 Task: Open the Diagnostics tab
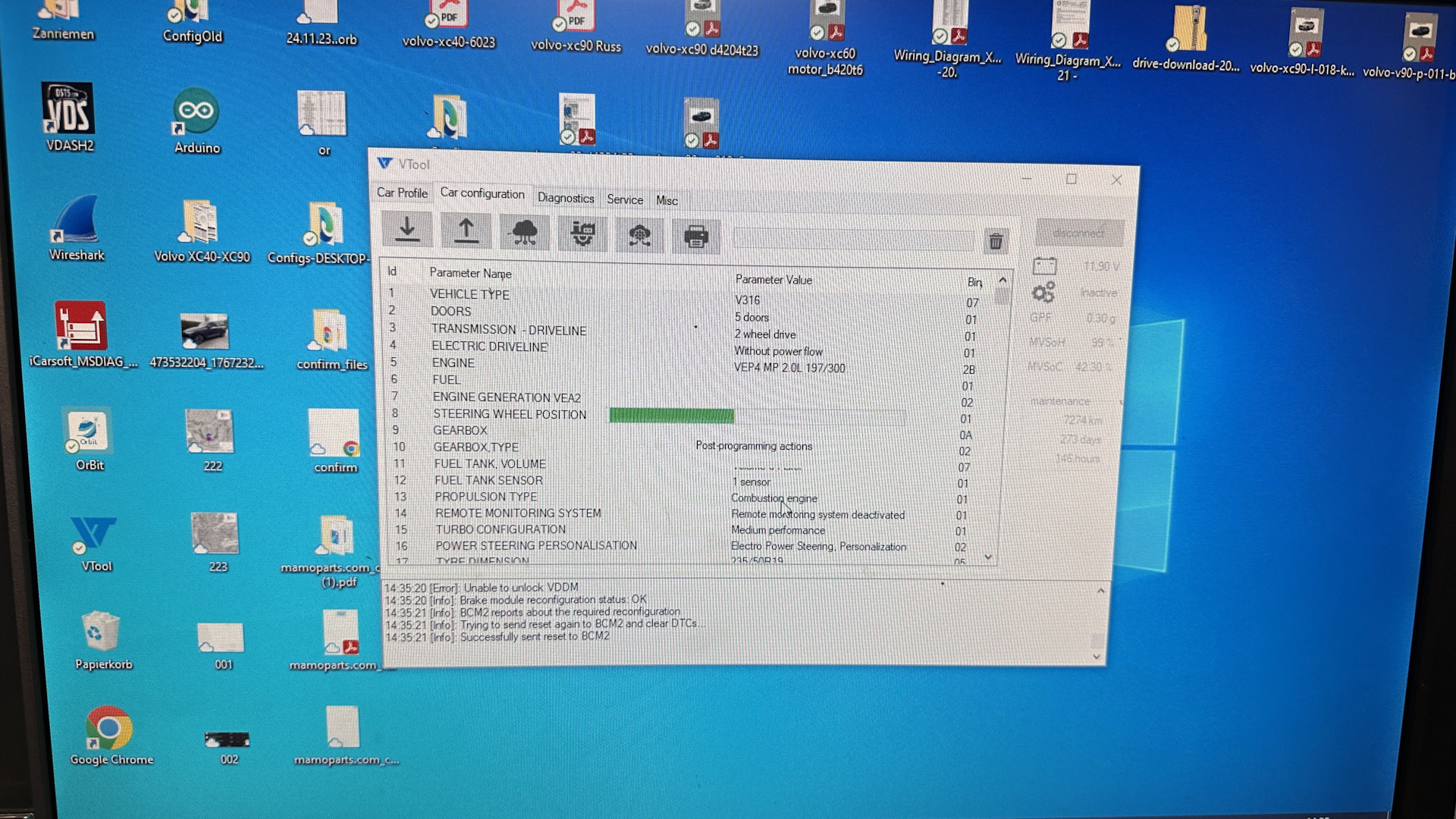tap(566, 198)
